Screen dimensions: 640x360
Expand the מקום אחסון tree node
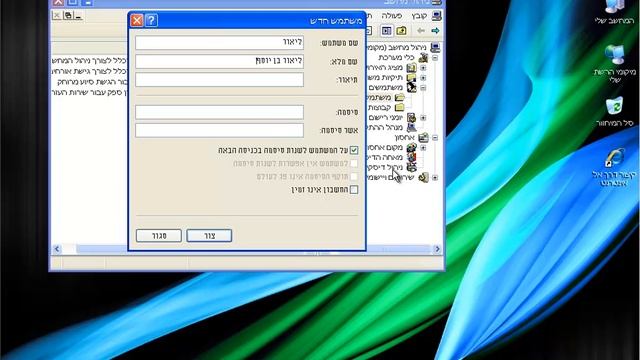pyautogui.click(x=423, y=147)
